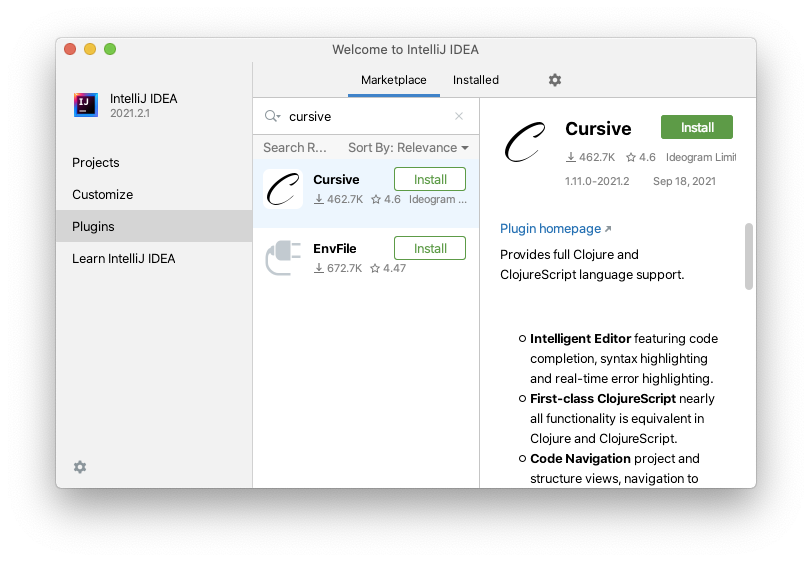Switch to the Marketplace tab
The height and width of the screenshot is (562, 812).
pyautogui.click(x=394, y=80)
